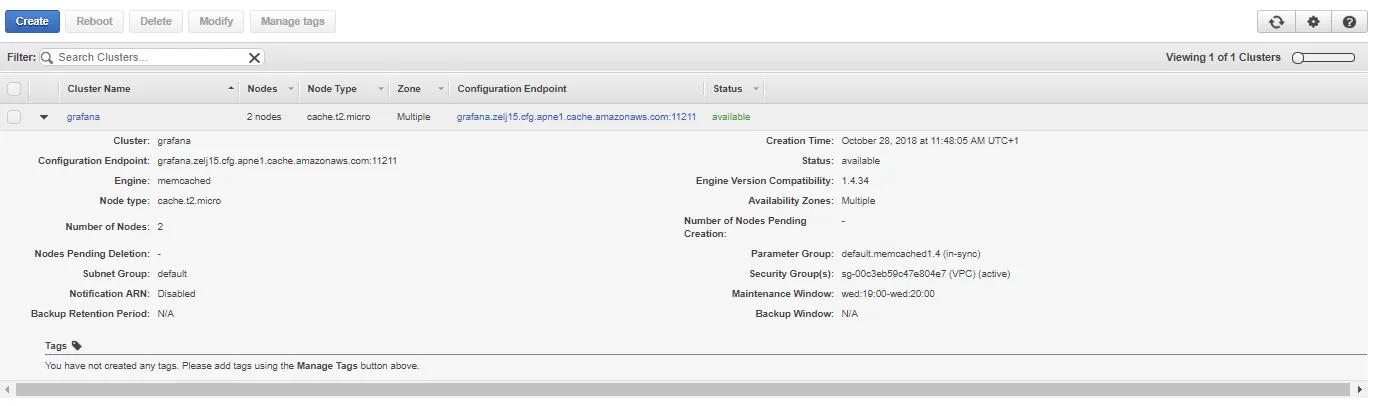1376x406 pixels.
Task: Select all clusters header checkbox
Action: click(14, 89)
